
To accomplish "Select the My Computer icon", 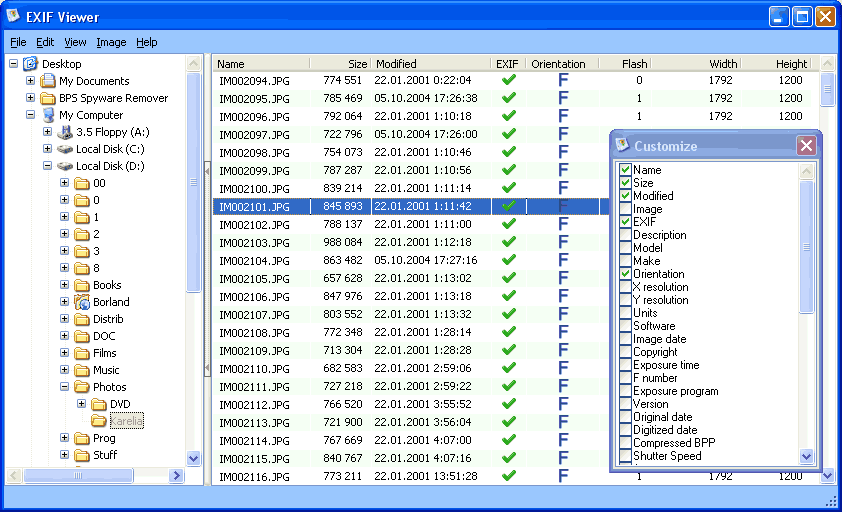I will click(x=48, y=115).
